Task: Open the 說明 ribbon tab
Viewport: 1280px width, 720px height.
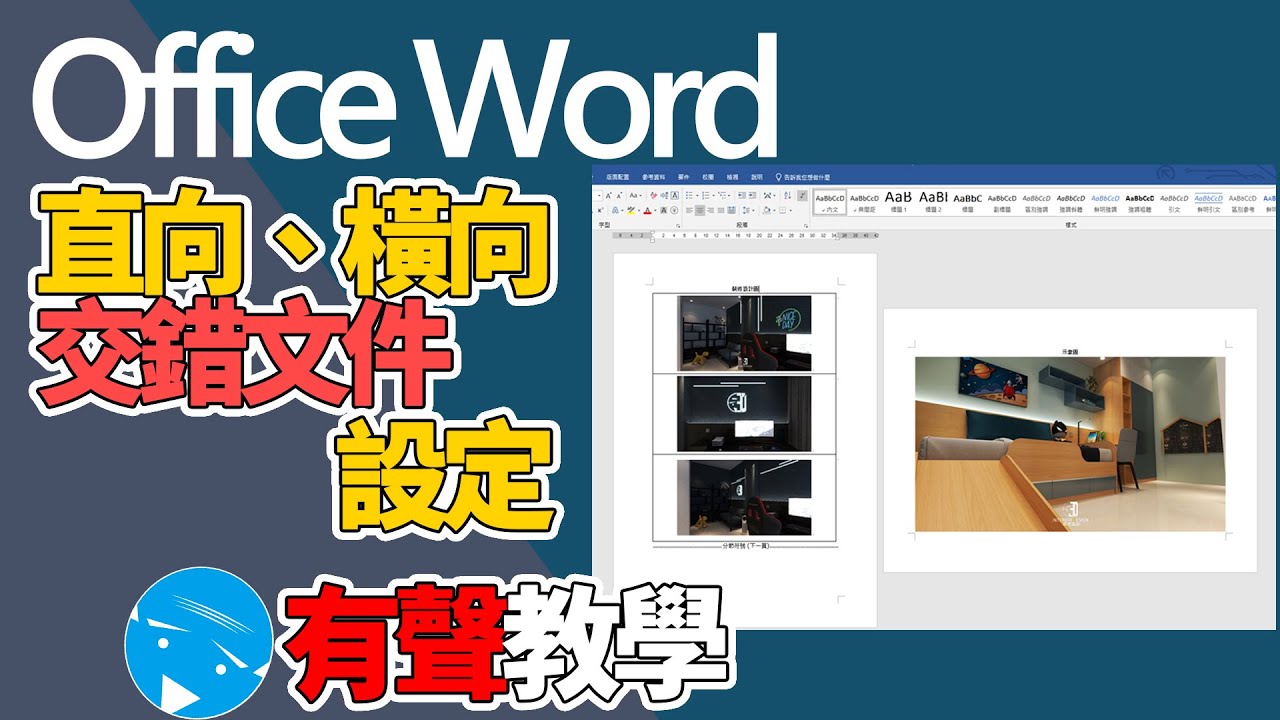Action: coord(757,177)
